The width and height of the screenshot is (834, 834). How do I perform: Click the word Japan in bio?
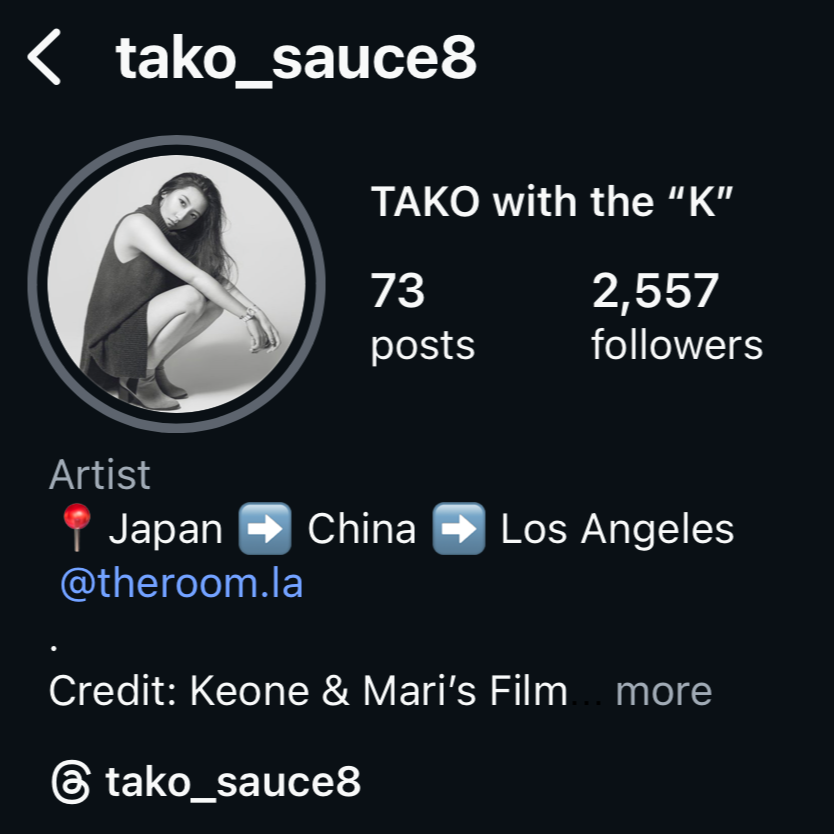[165, 530]
